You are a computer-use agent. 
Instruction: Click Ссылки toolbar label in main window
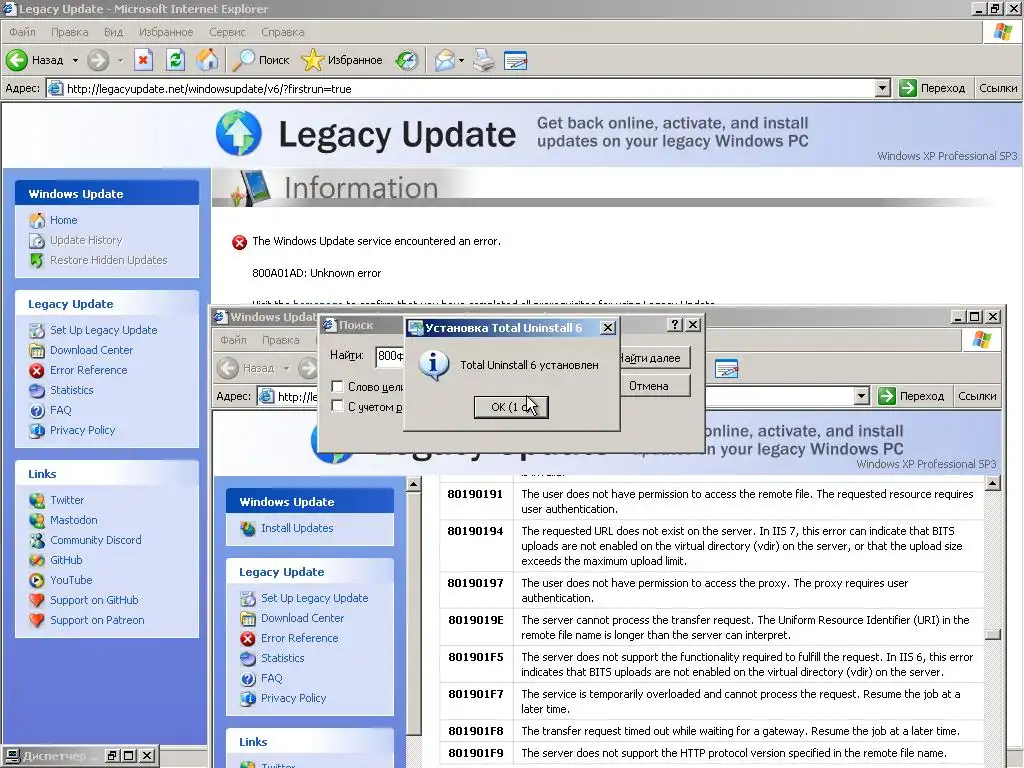click(x=998, y=88)
